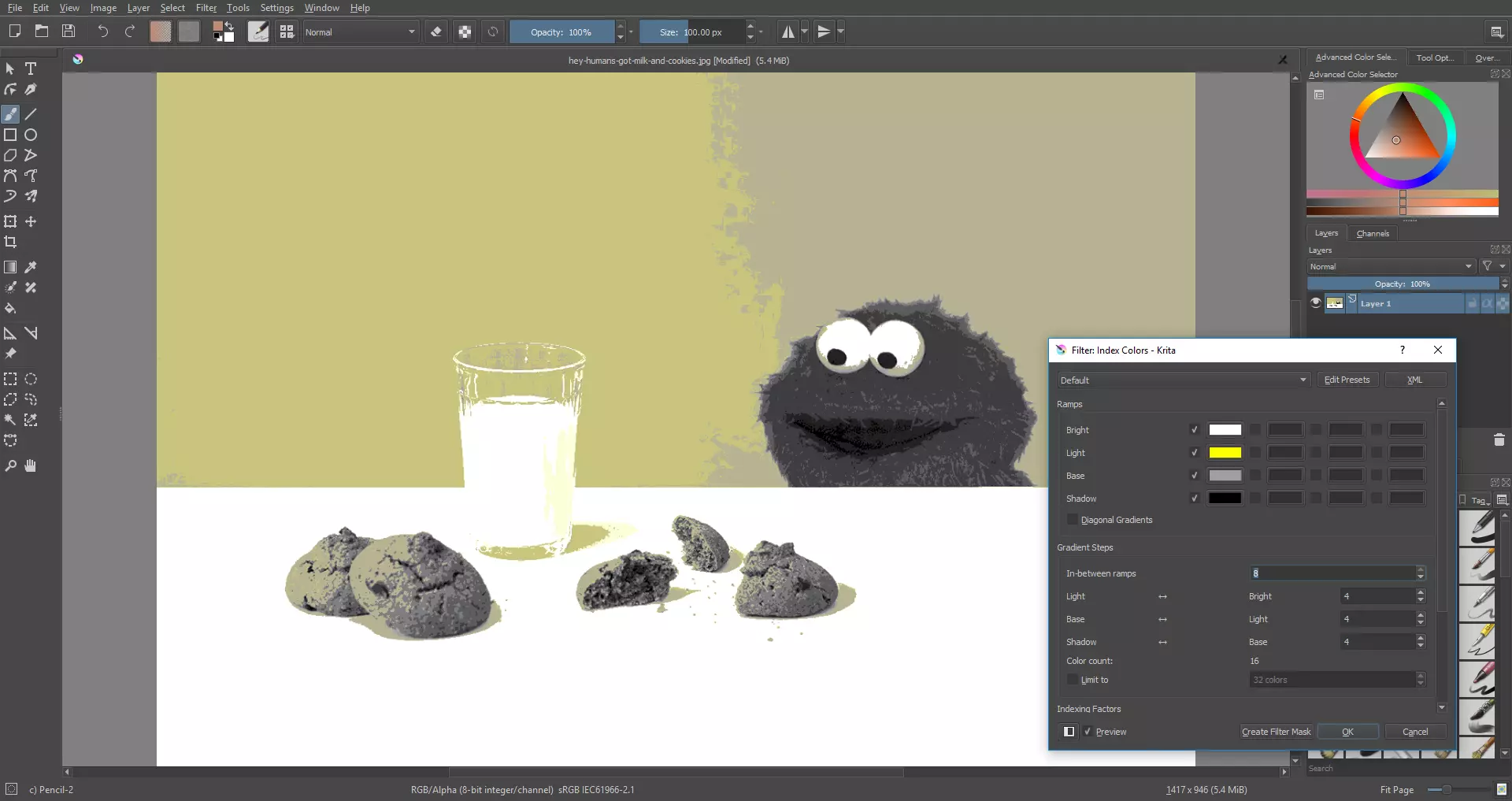Switch to the Channels tab
Screen dimensions: 1512x801
tap(1373, 233)
